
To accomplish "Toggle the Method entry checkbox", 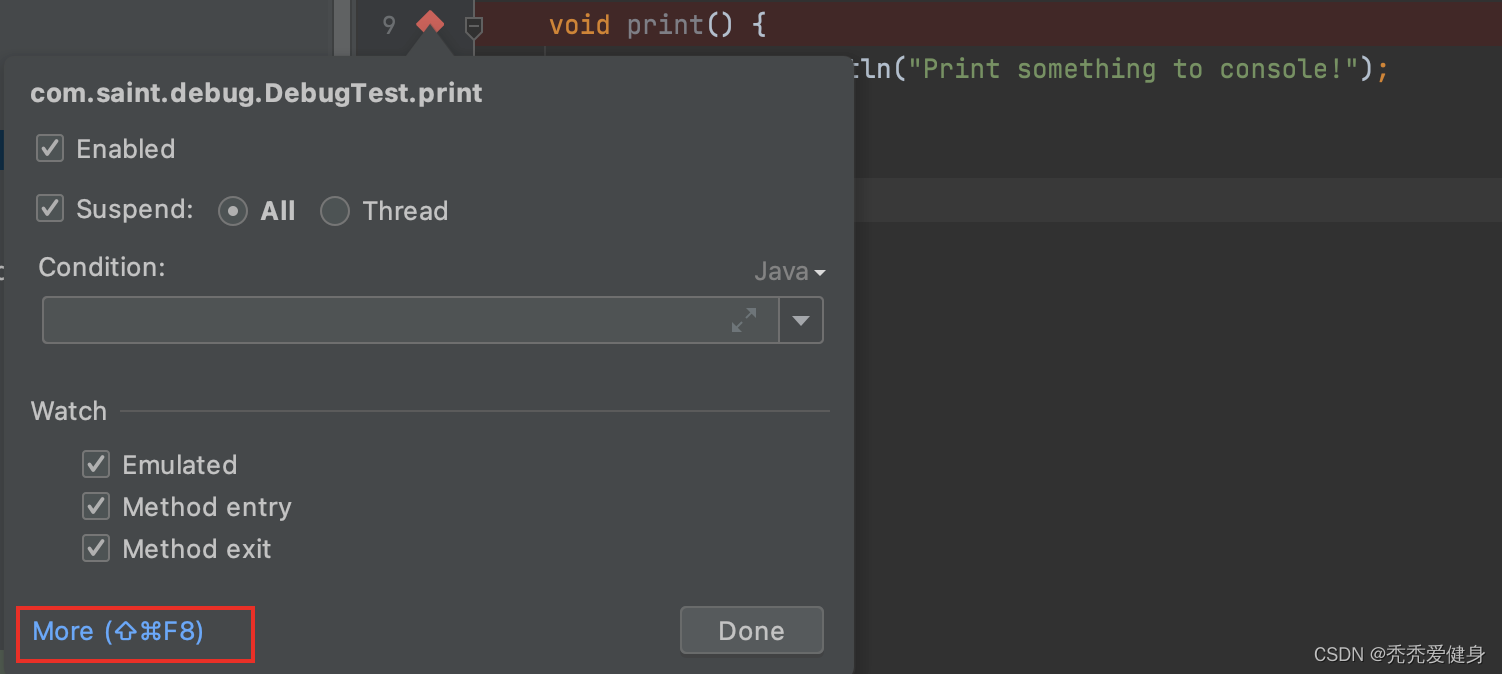I will 96,506.
